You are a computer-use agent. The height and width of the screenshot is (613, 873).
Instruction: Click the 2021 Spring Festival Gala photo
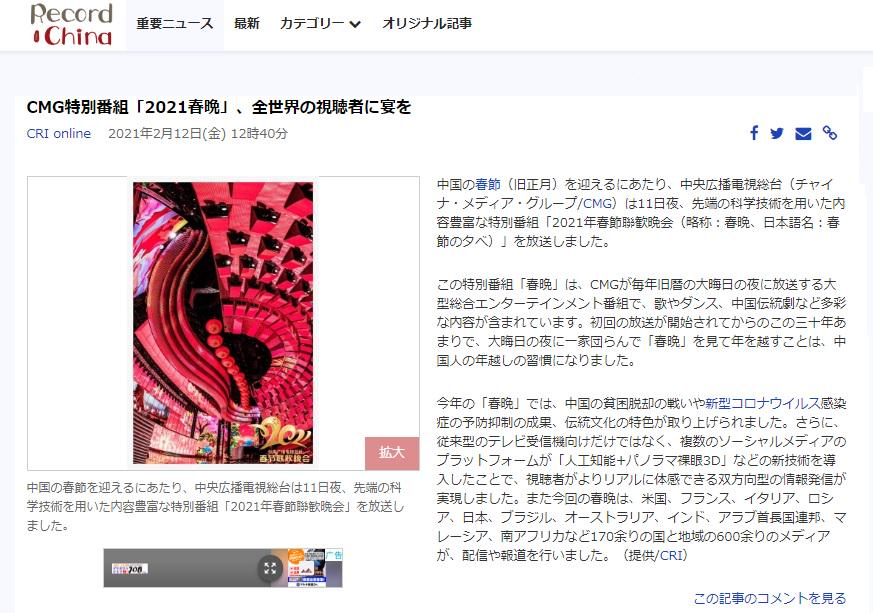tap(223, 323)
